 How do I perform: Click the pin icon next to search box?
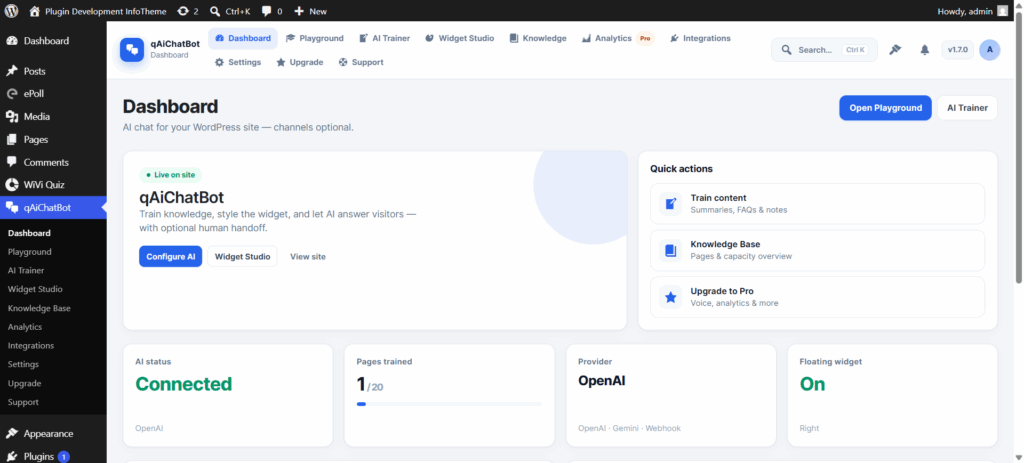pos(895,50)
